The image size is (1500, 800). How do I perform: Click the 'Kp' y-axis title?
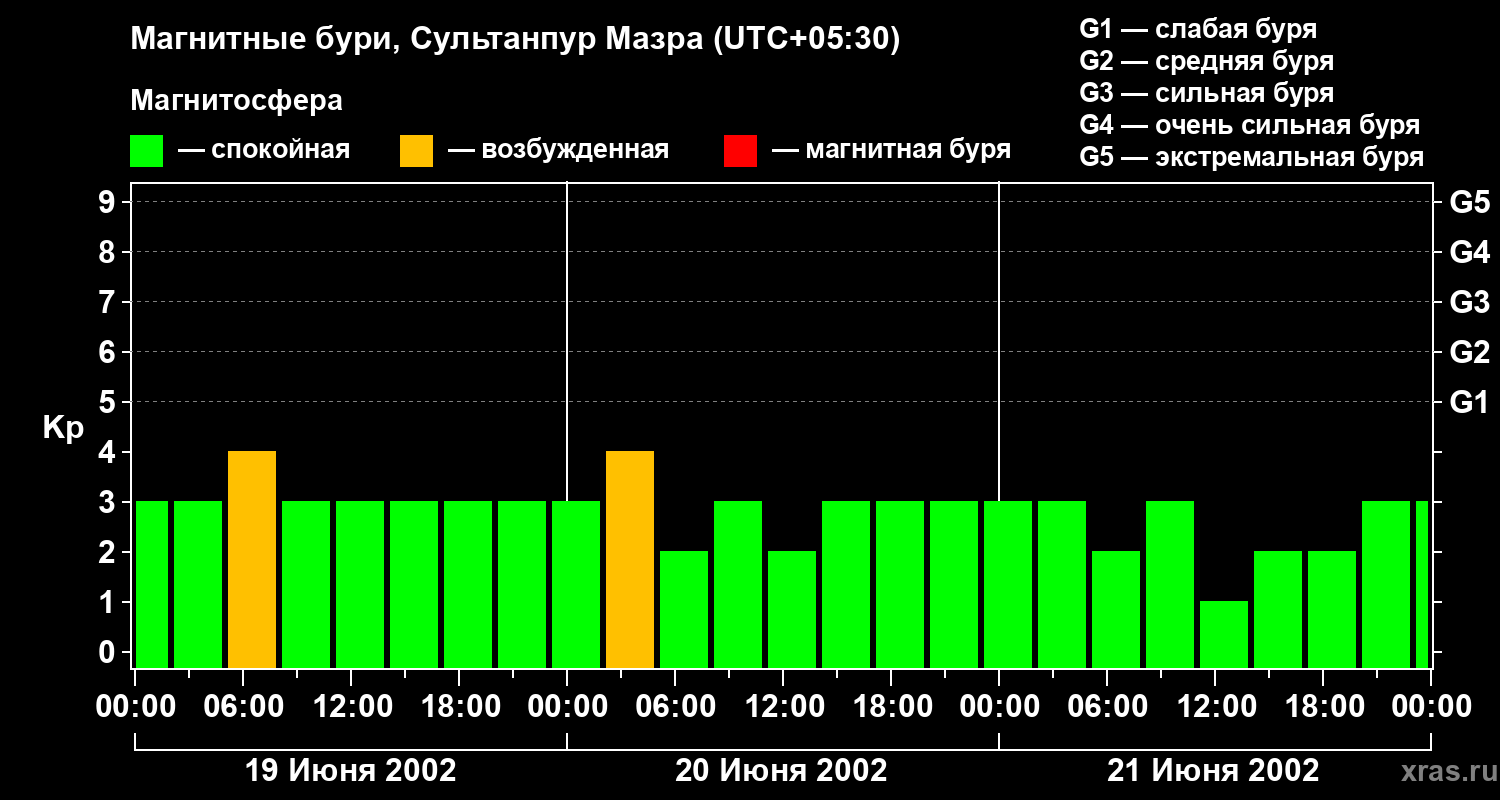(63, 428)
